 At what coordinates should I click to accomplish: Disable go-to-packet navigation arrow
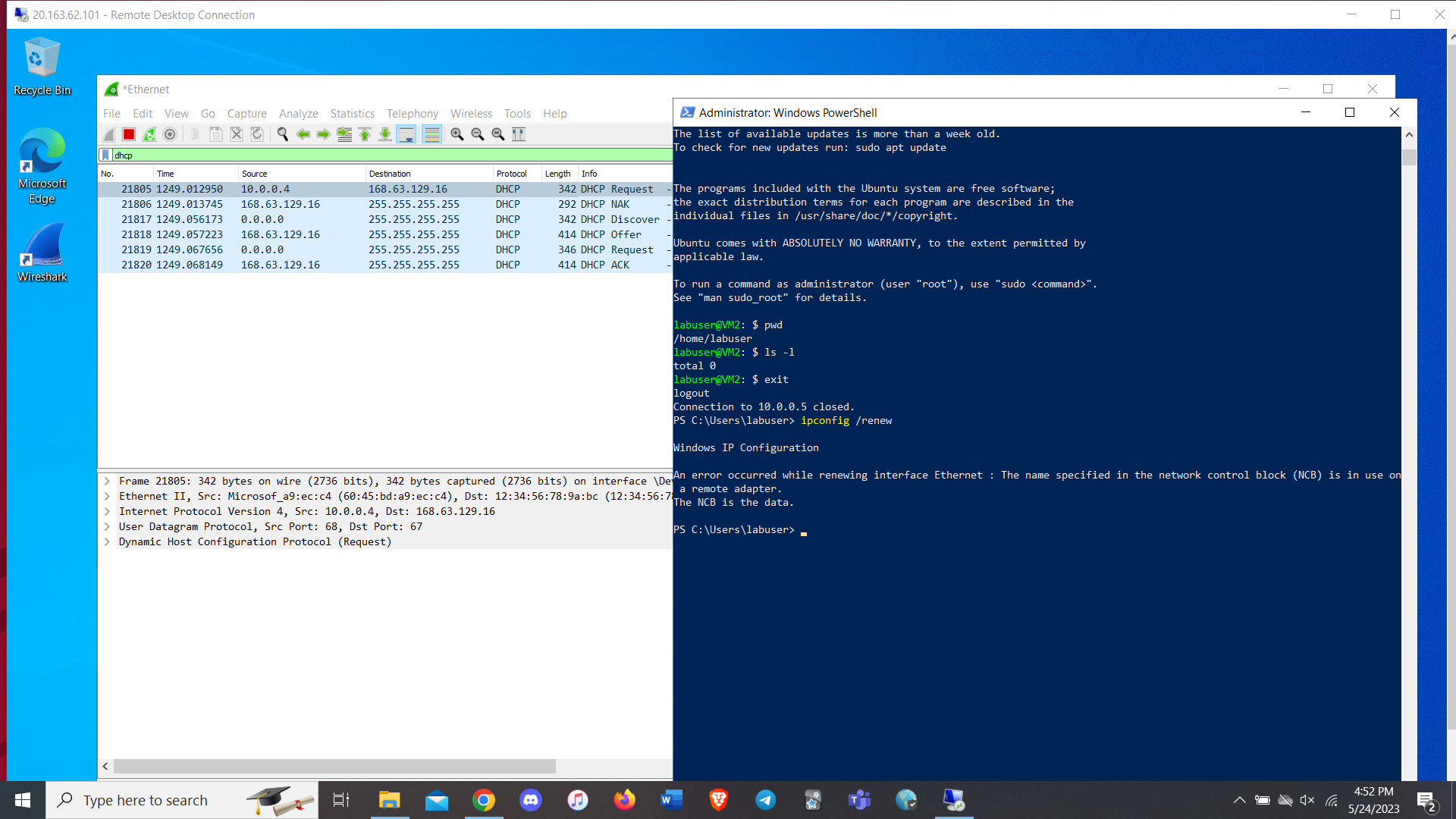pos(344,134)
